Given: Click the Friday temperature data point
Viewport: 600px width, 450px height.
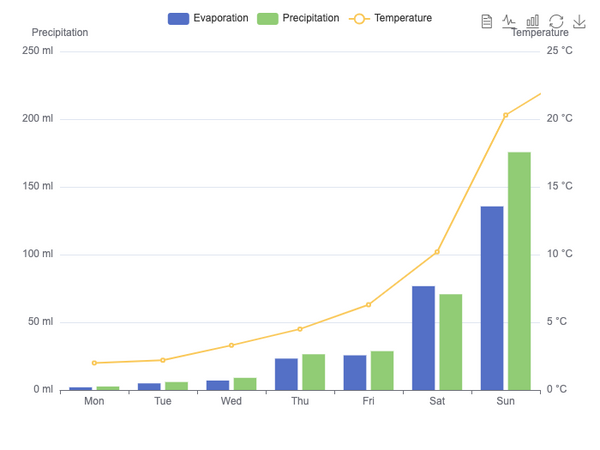Looking at the screenshot, I should tap(368, 305).
